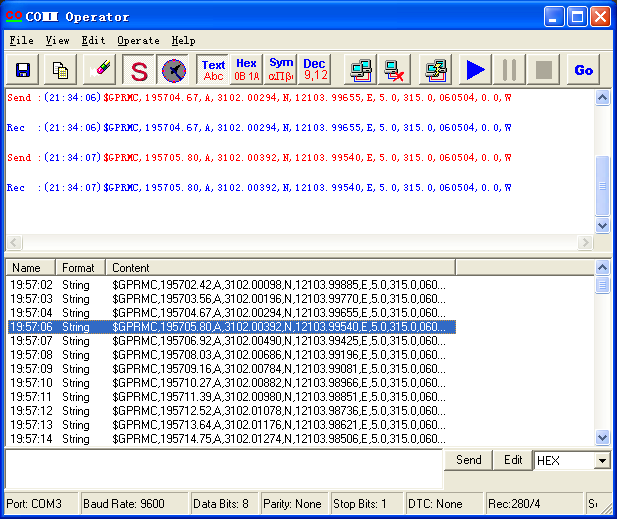This screenshot has height=519, width=617.
Task: Open the View menu
Action: 57,41
